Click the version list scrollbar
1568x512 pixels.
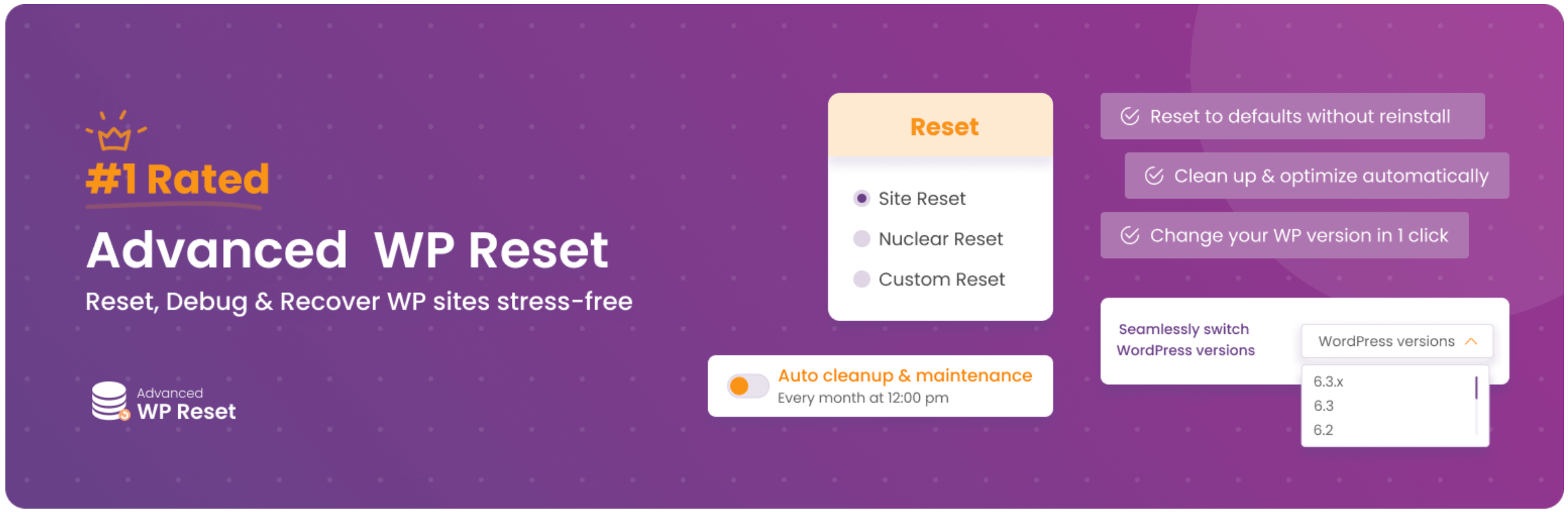tap(1476, 389)
